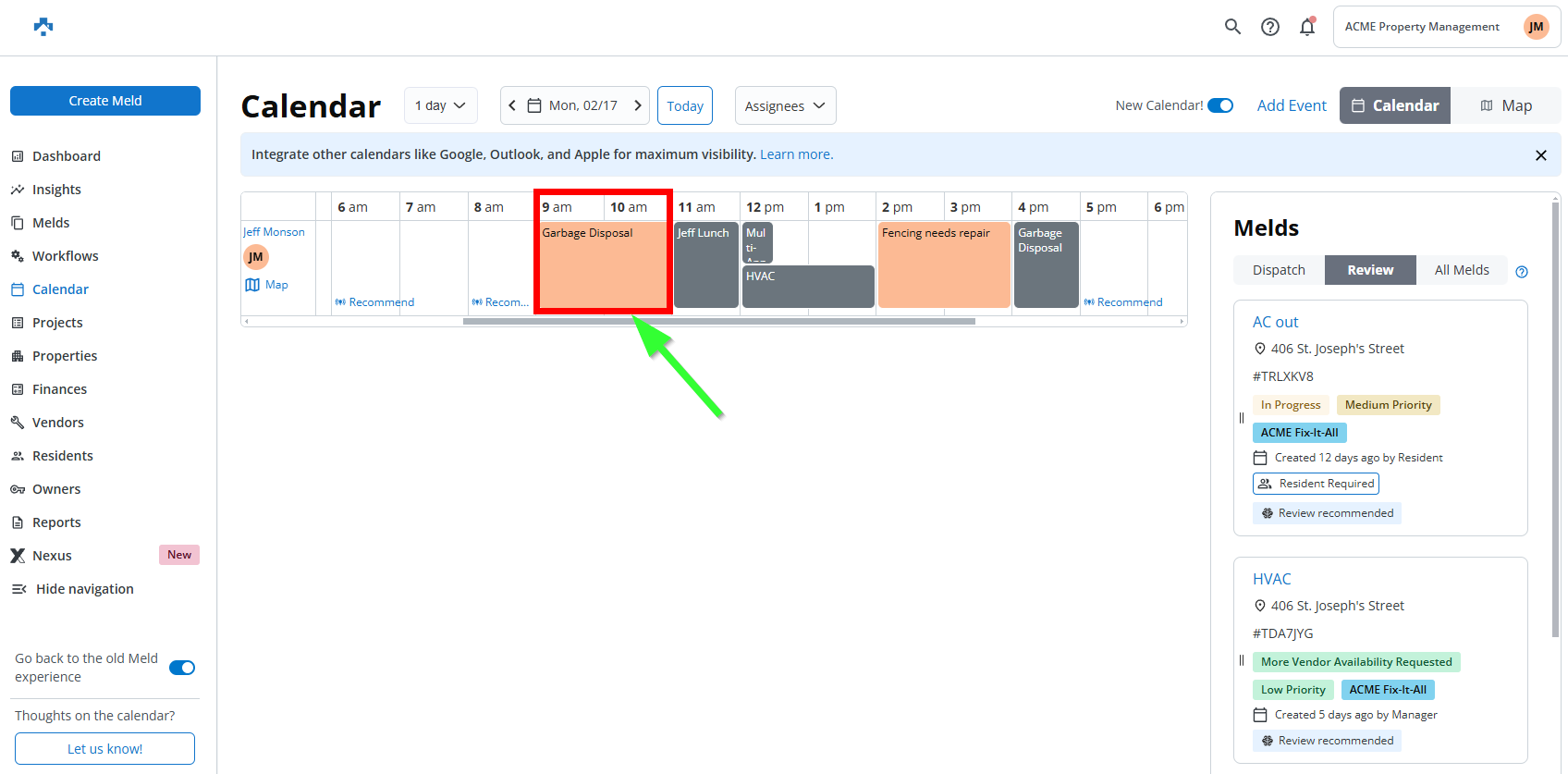Click the Create Meld button
This screenshot has height=774, width=1568.
[x=105, y=101]
